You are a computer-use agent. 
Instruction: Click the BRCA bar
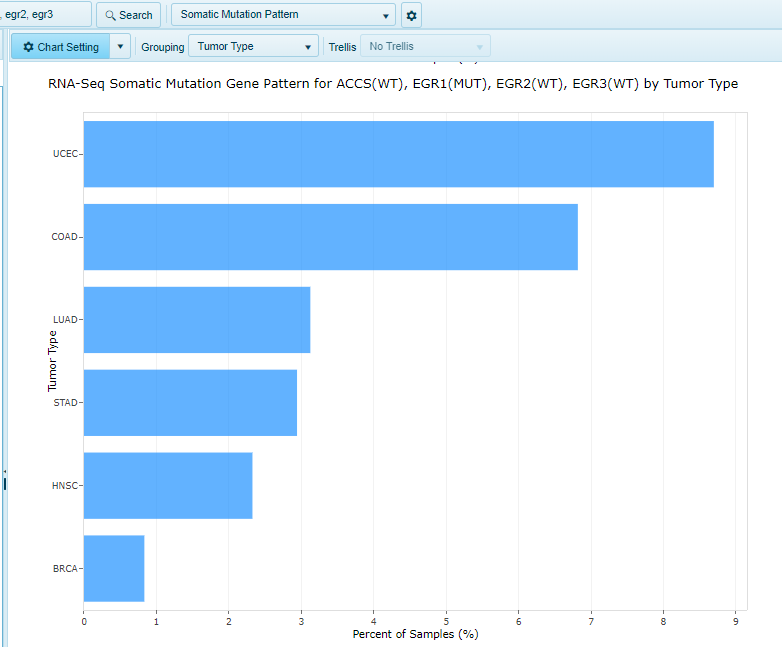pyautogui.click(x=113, y=569)
